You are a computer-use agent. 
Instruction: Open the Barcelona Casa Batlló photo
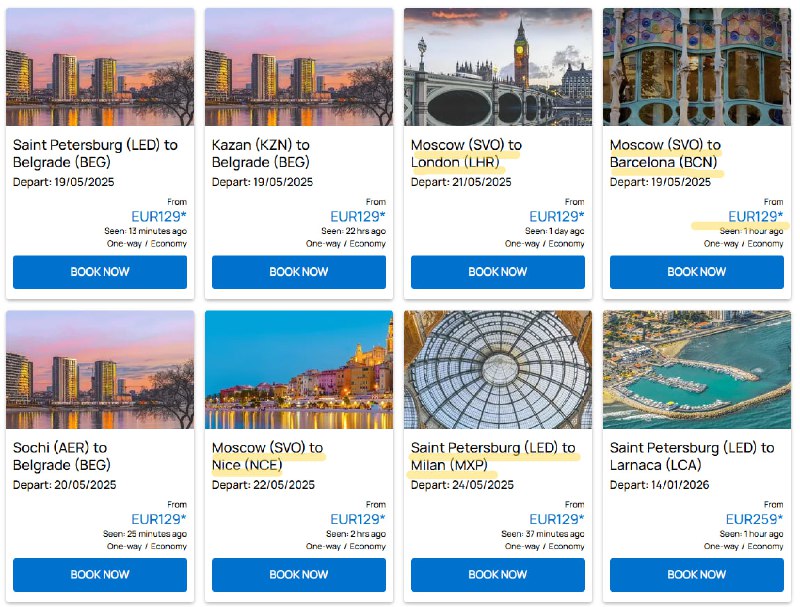697,67
